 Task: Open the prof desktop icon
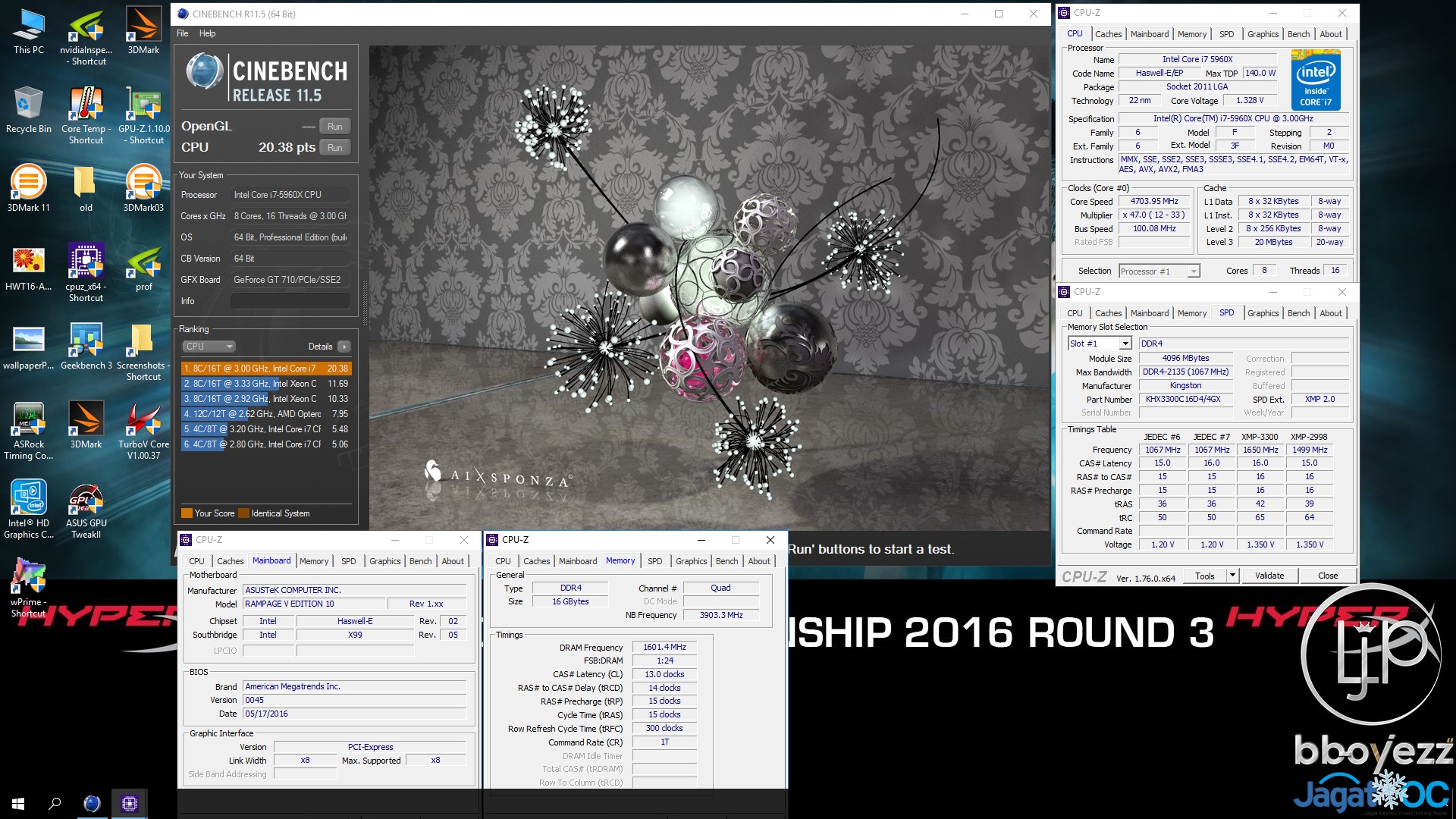pyautogui.click(x=143, y=268)
